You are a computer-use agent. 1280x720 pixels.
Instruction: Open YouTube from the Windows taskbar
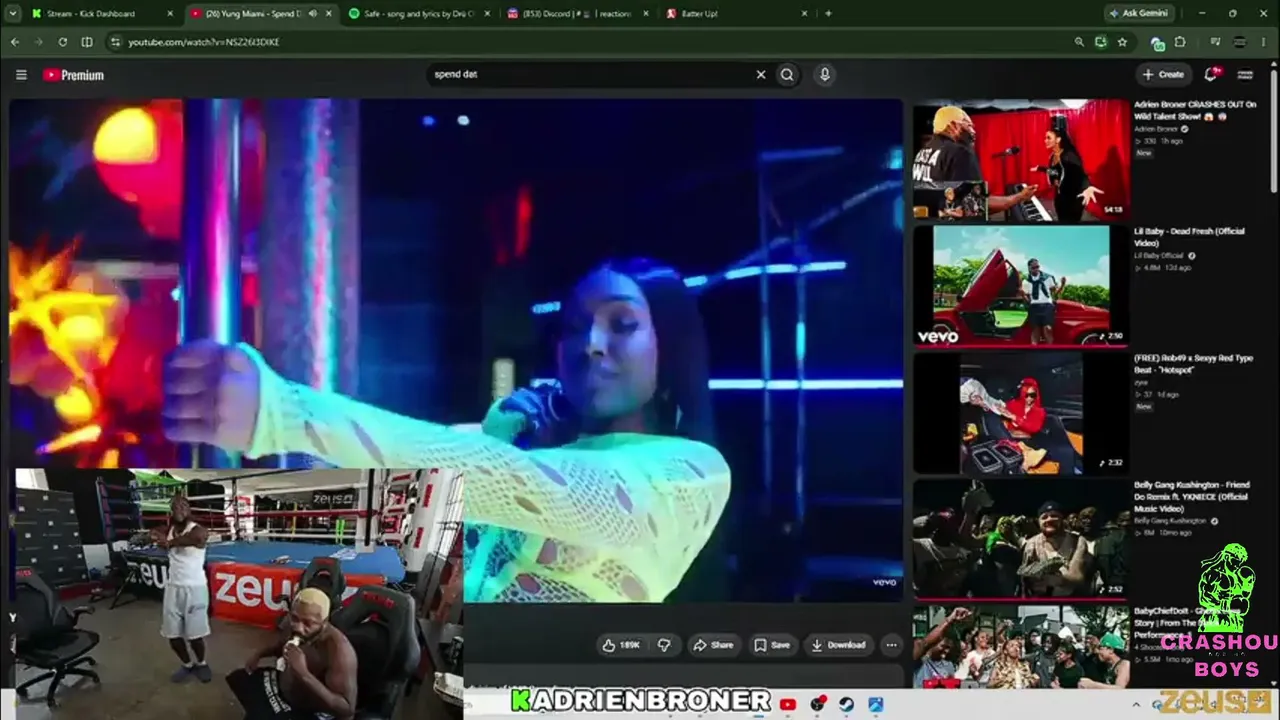(787, 705)
